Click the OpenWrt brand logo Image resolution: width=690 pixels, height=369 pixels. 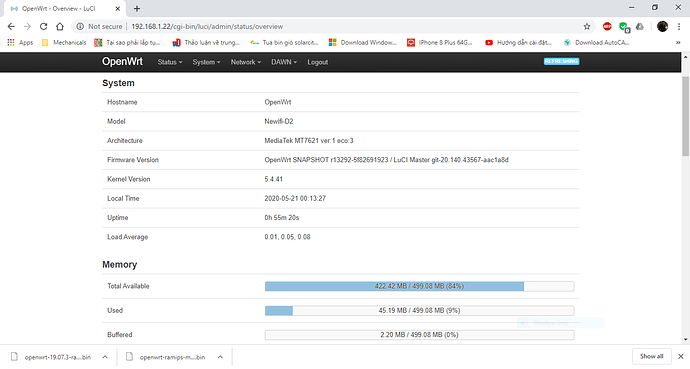pyautogui.click(x=122, y=62)
